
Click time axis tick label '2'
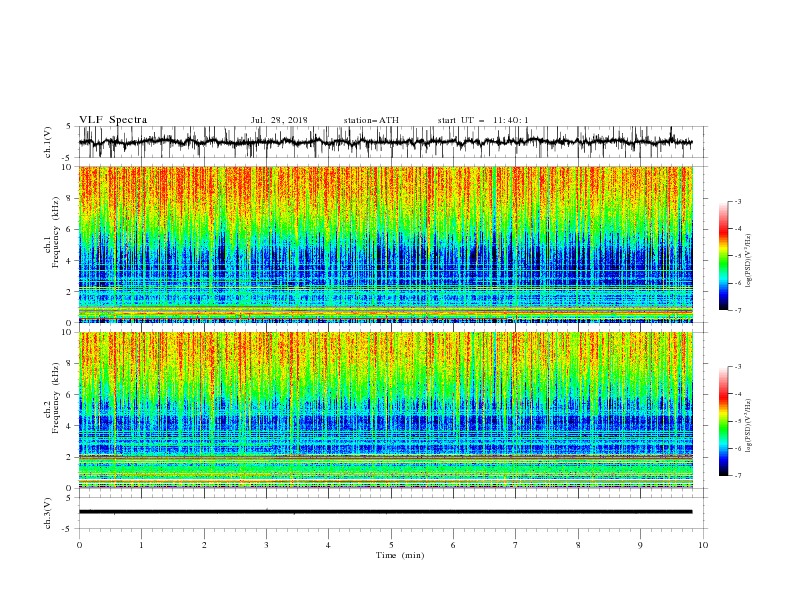pos(204,545)
